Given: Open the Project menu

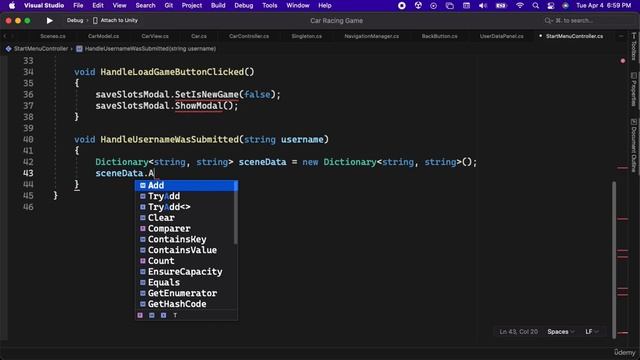Looking at the screenshot, I should [x=192, y=6].
